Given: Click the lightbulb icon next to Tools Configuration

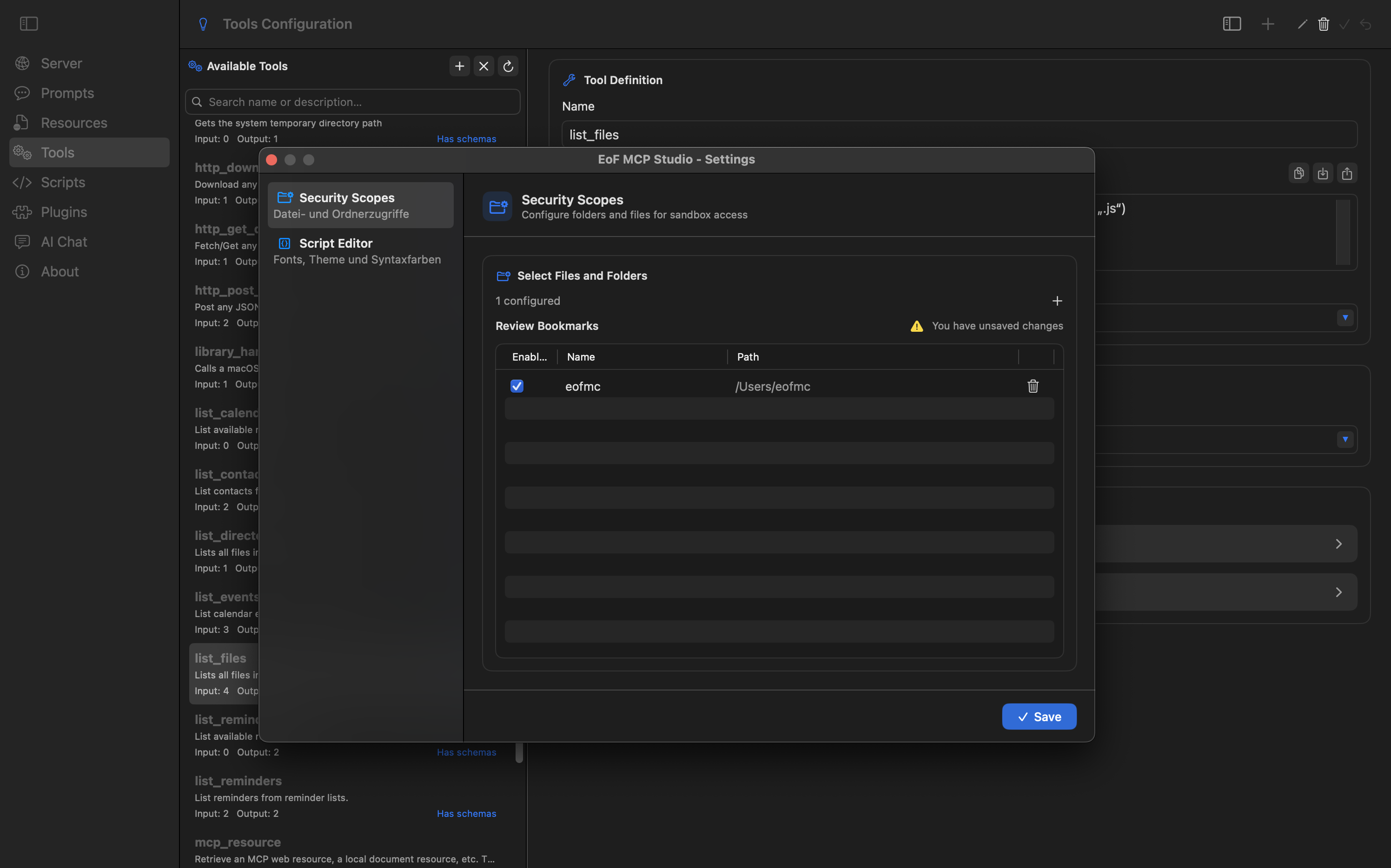Looking at the screenshot, I should (x=203, y=24).
